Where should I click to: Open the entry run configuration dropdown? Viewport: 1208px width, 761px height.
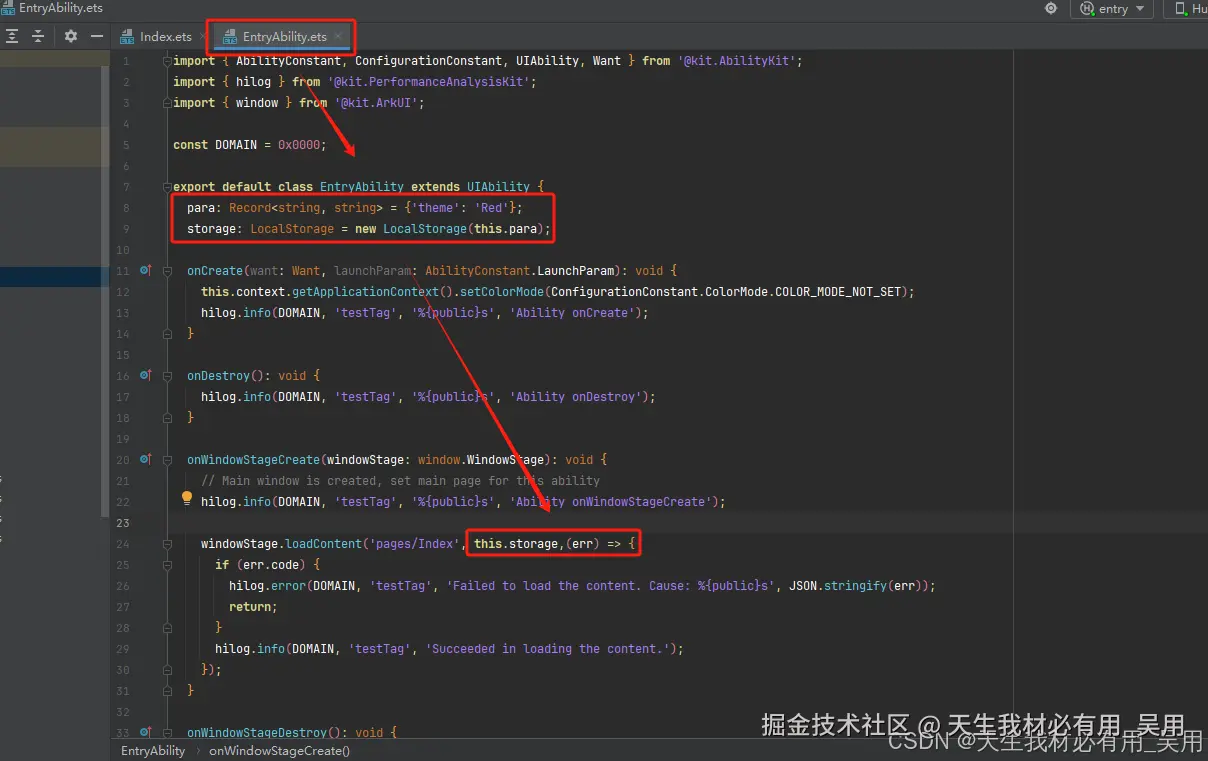coord(1112,9)
